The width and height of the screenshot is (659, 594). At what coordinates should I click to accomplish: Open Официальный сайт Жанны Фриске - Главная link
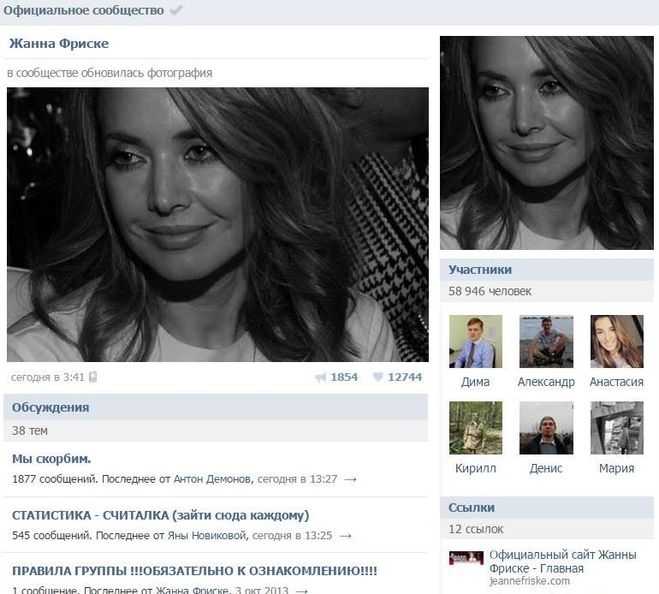click(x=562, y=562)
